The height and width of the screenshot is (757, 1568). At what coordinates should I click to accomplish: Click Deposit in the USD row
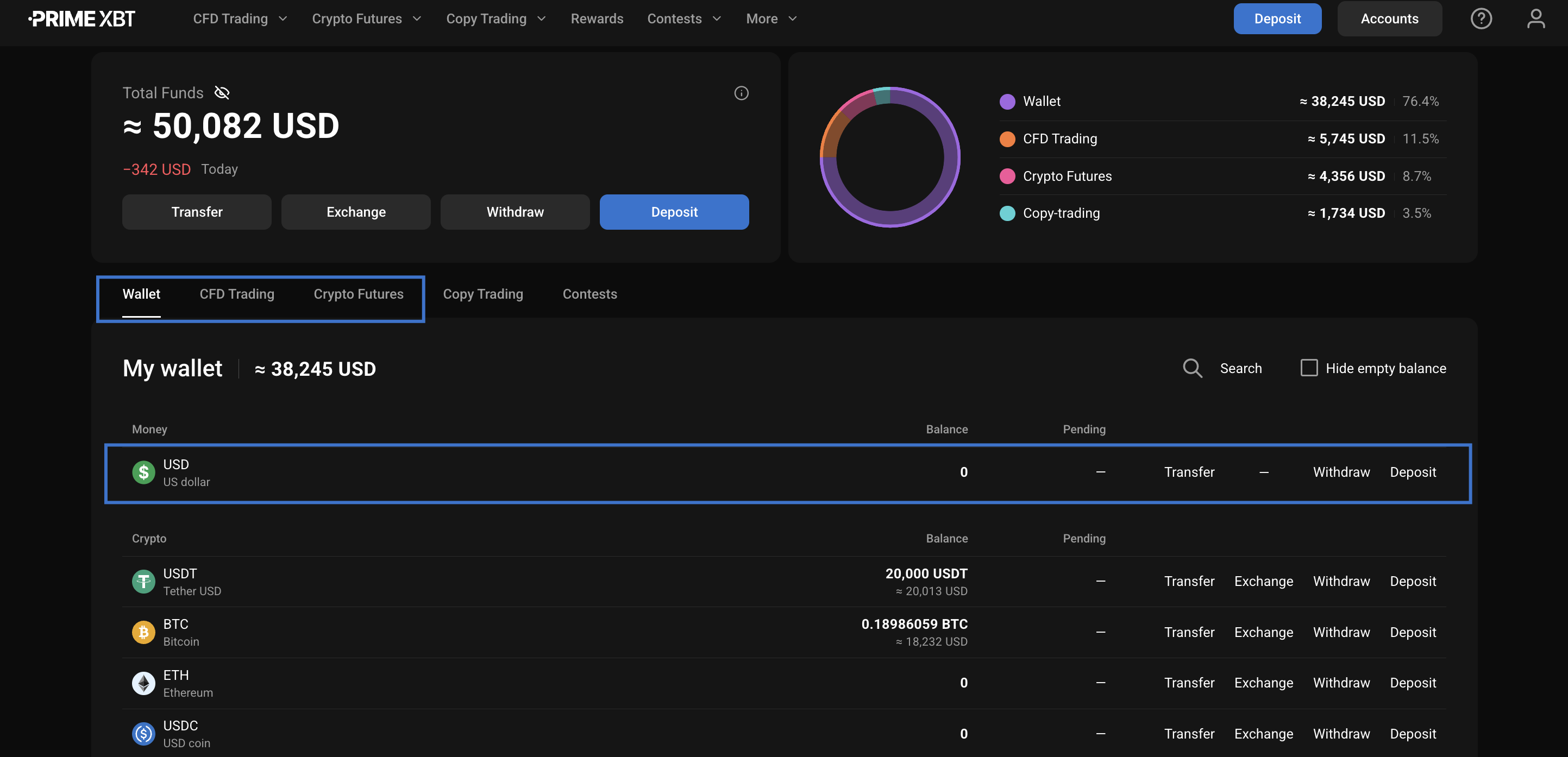coord(1412,472)
